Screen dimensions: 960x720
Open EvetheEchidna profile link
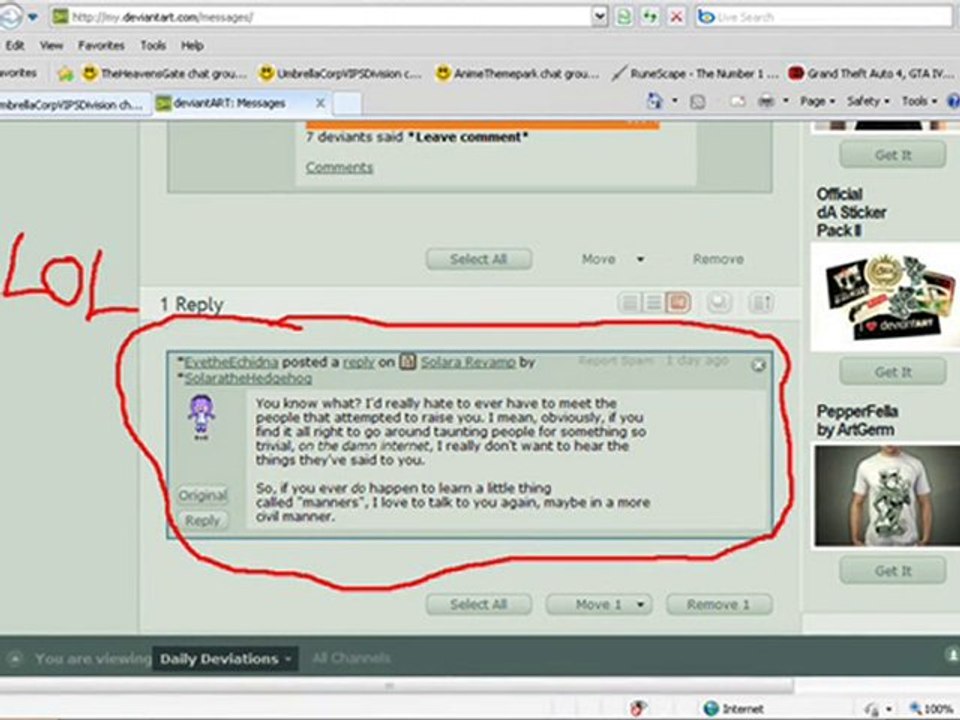click(231, 362)
